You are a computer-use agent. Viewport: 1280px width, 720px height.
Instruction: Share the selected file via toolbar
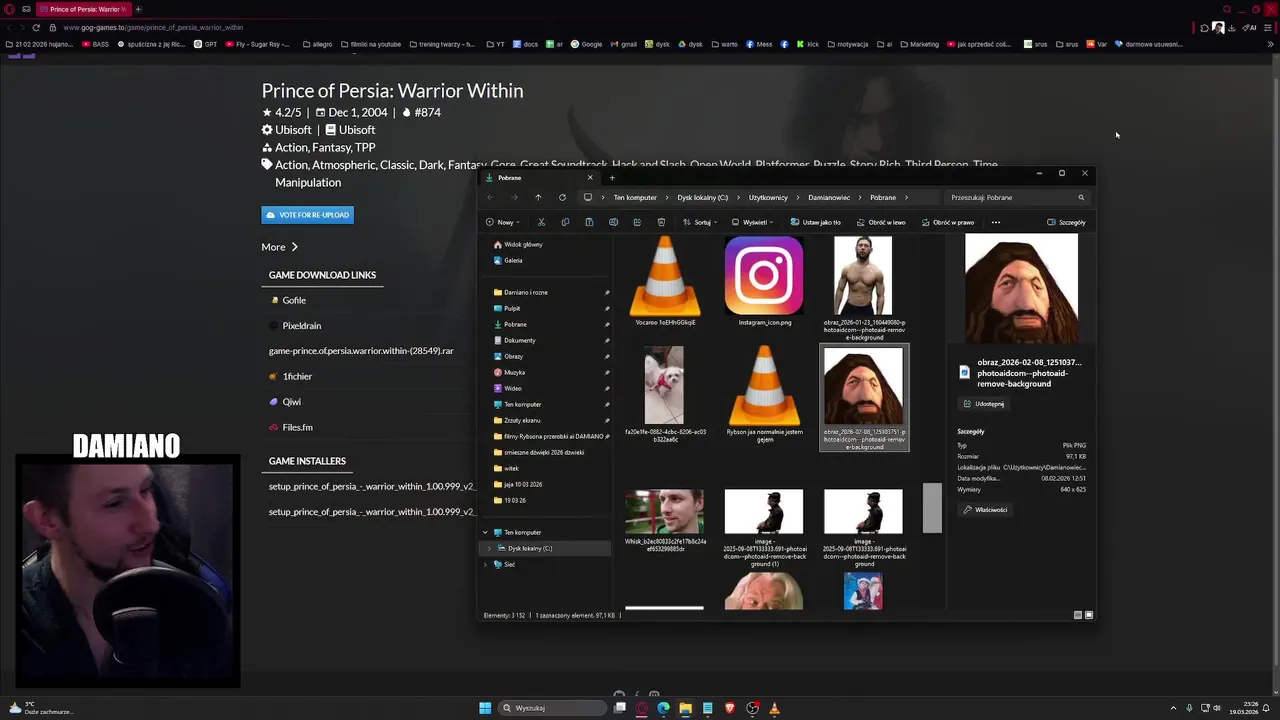click(637, 222)
